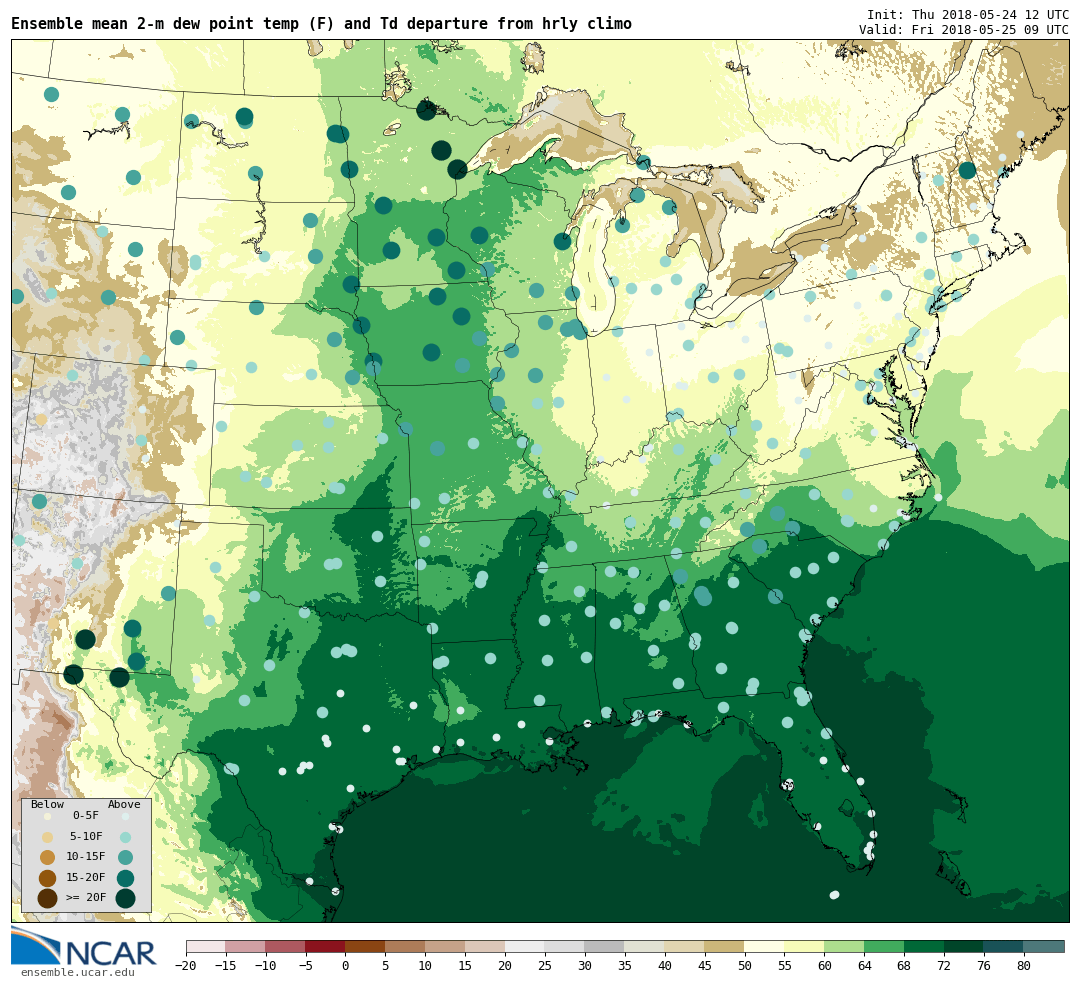Click the map title 'Ensemble mean 2-m dew point temp'
The image size is (1080, 985).
pyautogui.click(x=154, y=24)
